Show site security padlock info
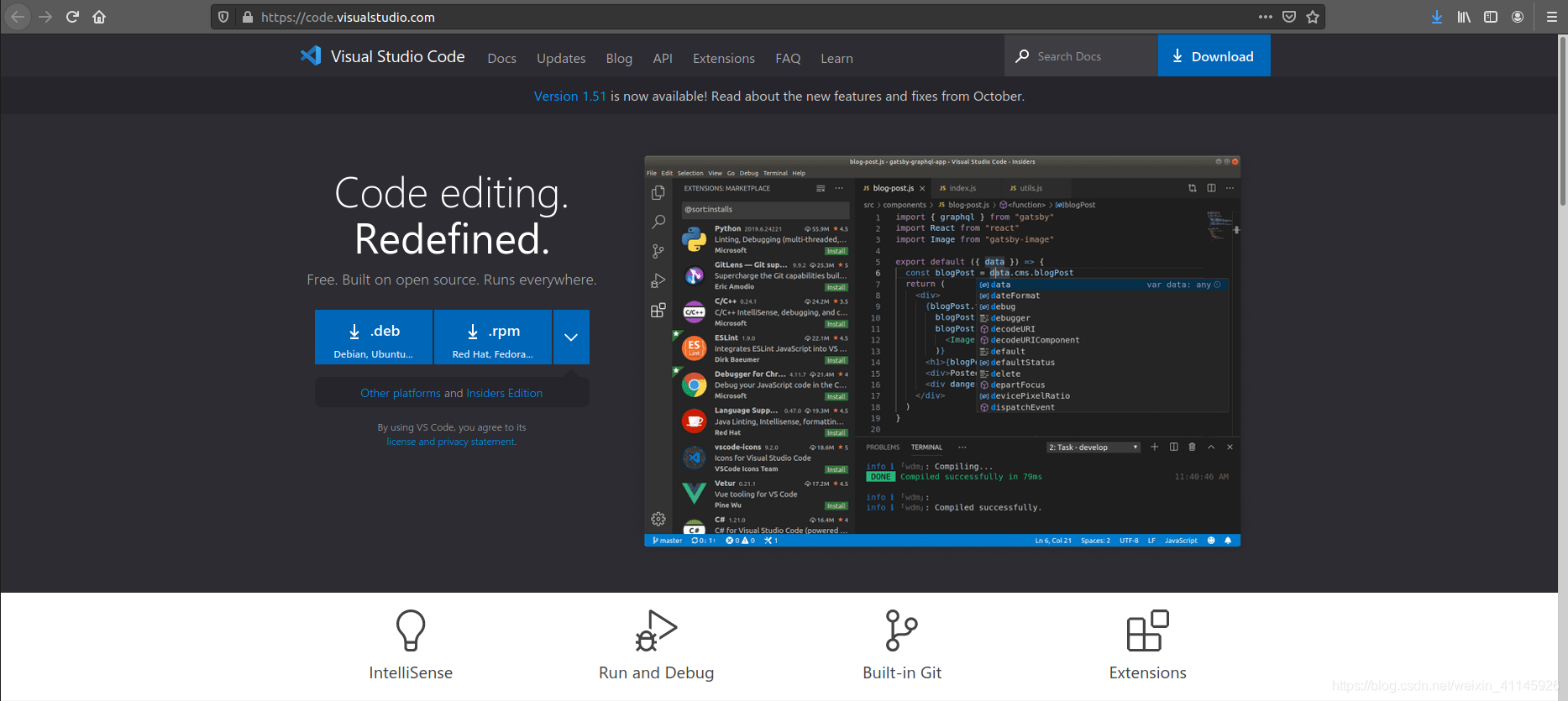The width and height of the screenshot is (1568, 701). pyautogui.click(x=247, y=17)
